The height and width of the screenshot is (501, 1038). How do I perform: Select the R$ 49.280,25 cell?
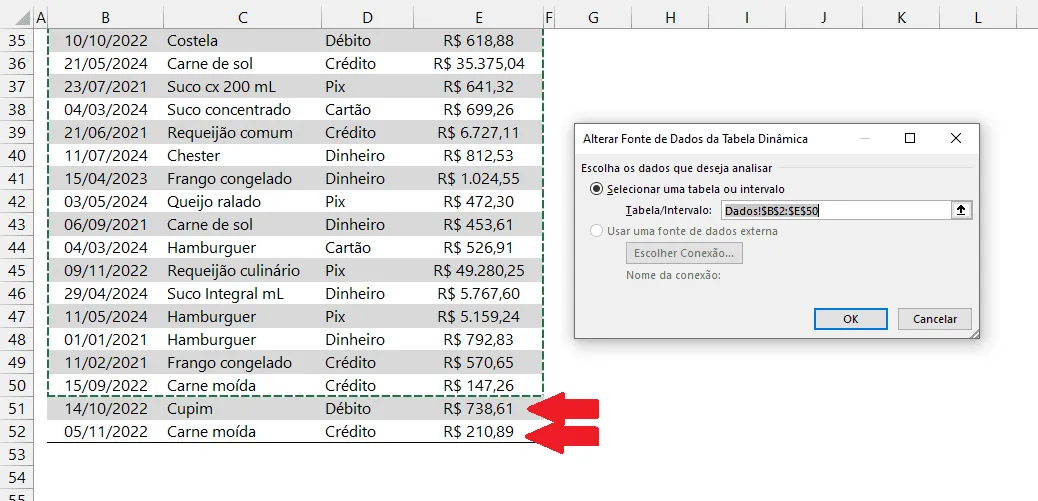coord(478,271)
